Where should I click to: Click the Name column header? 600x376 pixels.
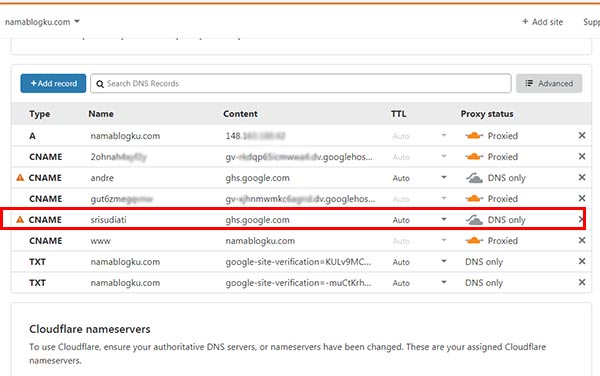coord(101,114)
